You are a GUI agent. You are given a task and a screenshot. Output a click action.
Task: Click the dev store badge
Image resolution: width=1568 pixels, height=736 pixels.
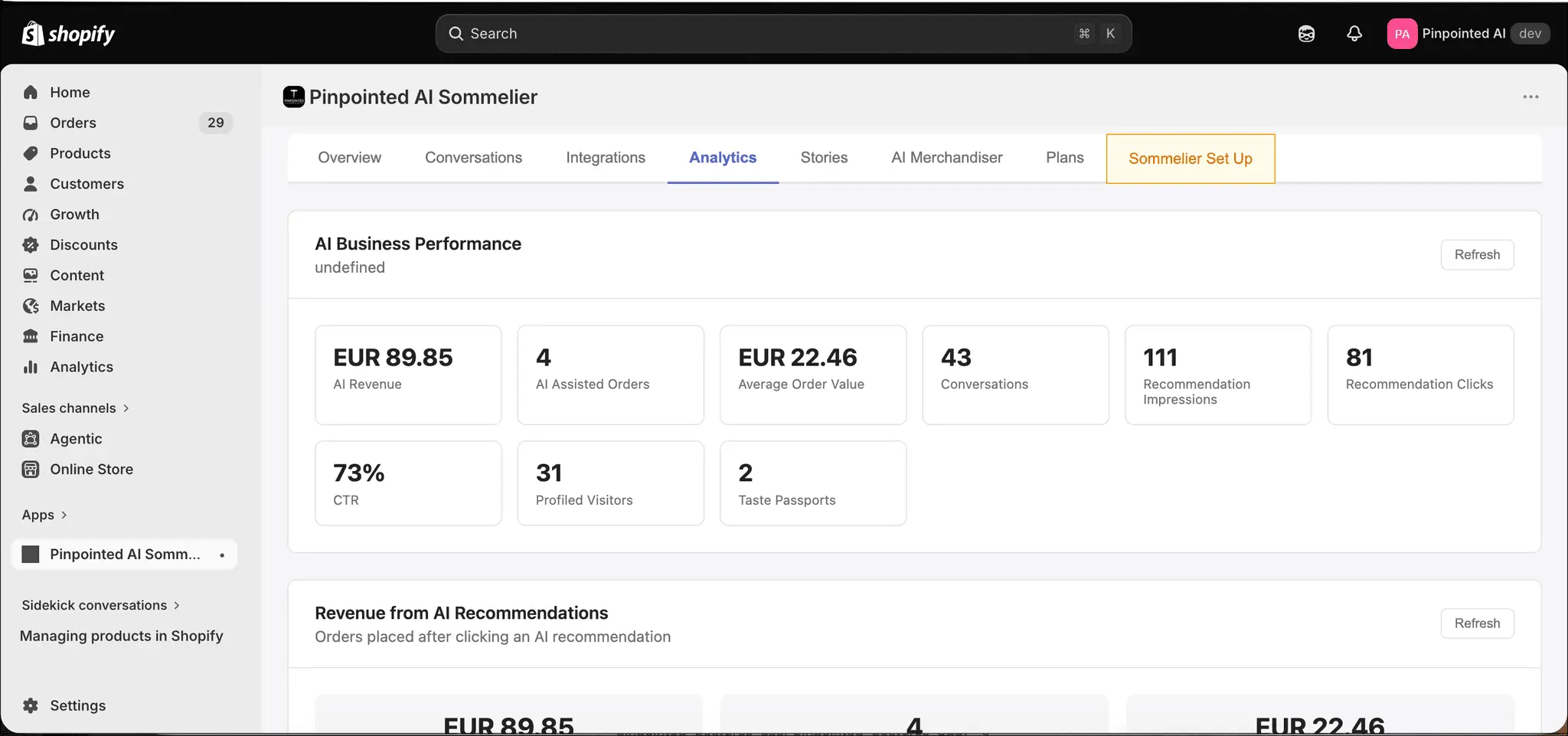(1530, 34)
